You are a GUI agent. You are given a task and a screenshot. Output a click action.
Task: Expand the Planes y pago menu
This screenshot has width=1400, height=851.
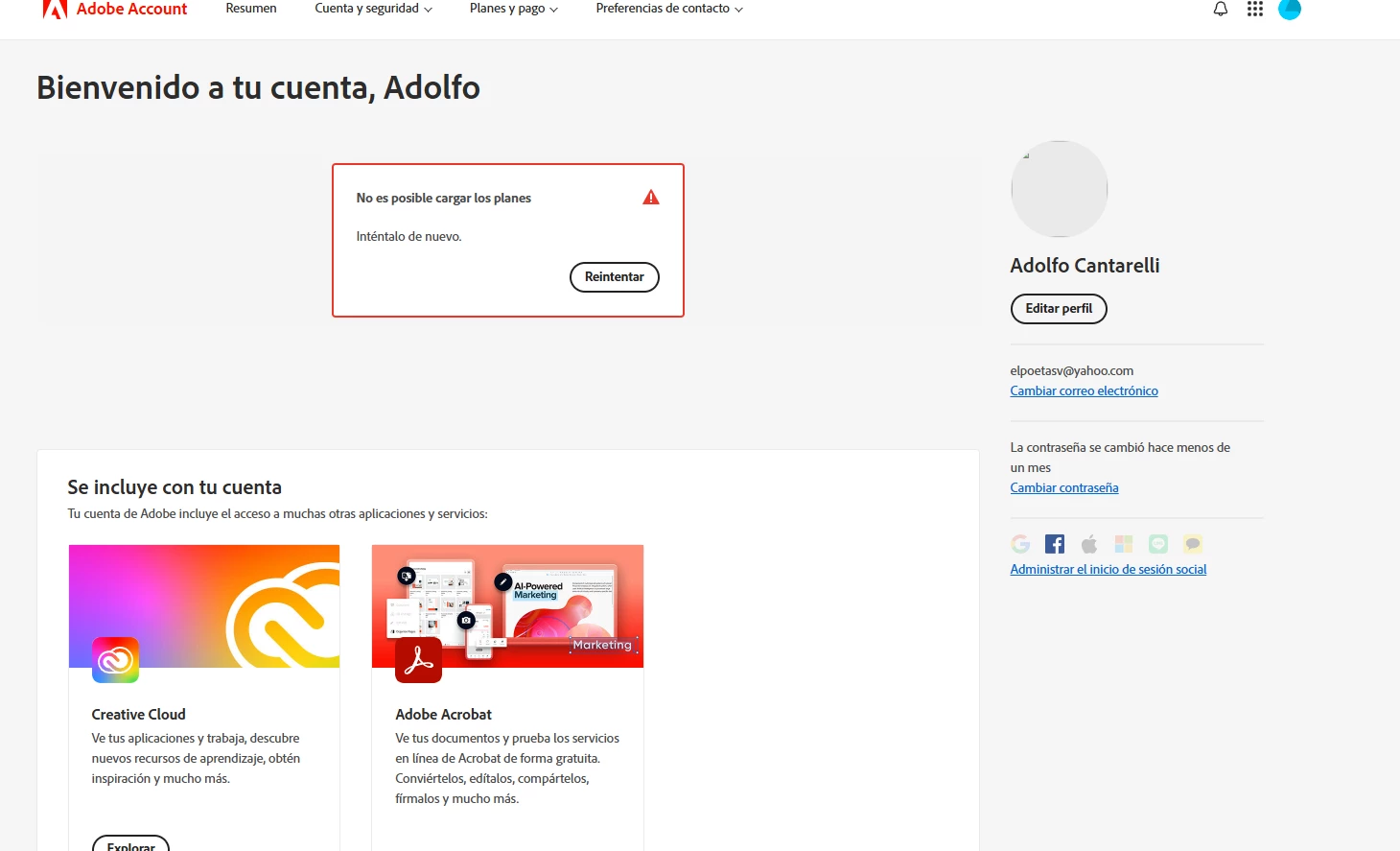click(514, 9)
